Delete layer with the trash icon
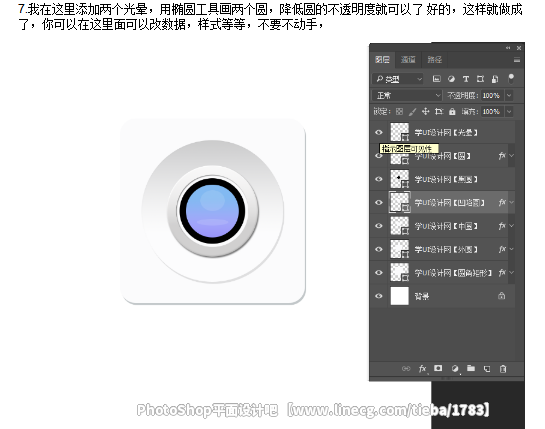This screenshot has width=545, height=429. (503, 369)
